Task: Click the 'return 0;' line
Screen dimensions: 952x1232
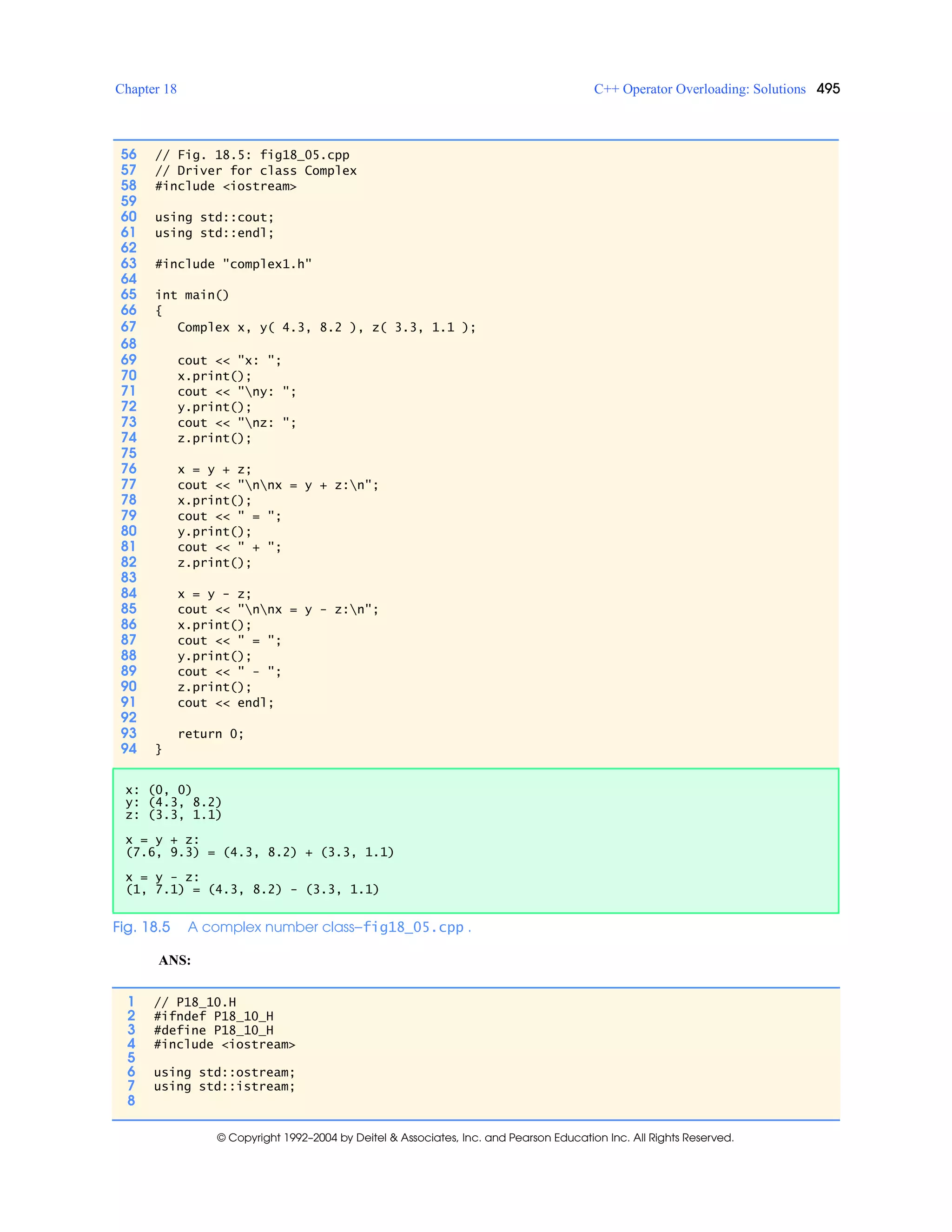Action: pyautogui.click(x=211, y=734)
